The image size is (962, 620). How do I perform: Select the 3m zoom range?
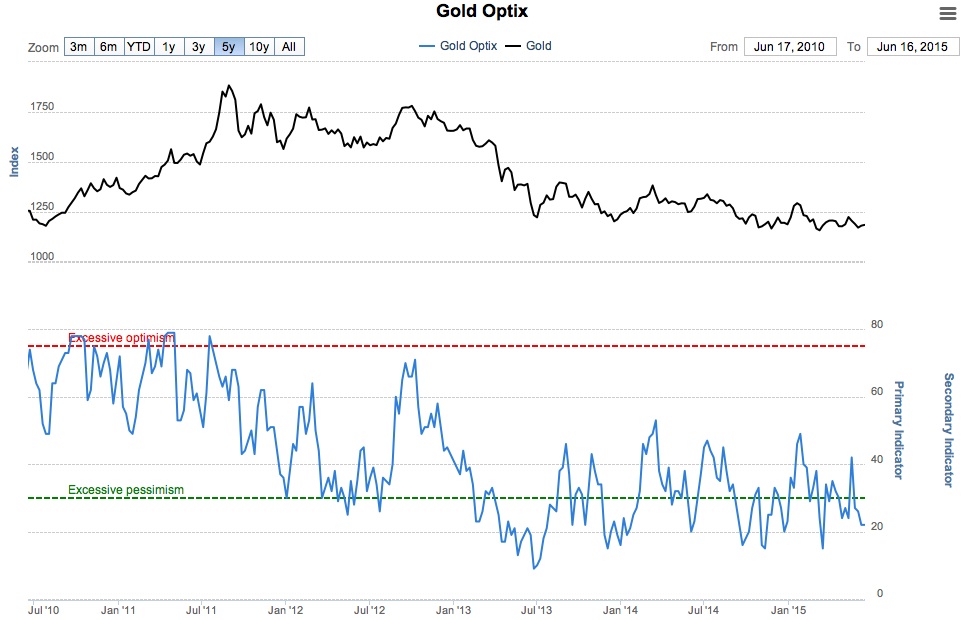click(x=79, y=46)
